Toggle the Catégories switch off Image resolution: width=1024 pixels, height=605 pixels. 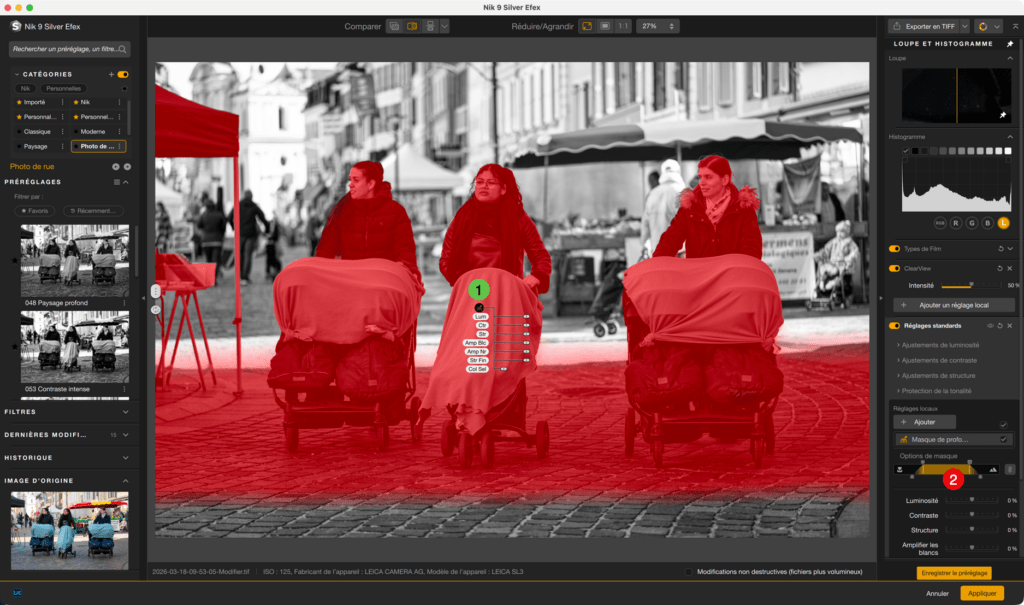pyautogui.click(x=122, y=74)
